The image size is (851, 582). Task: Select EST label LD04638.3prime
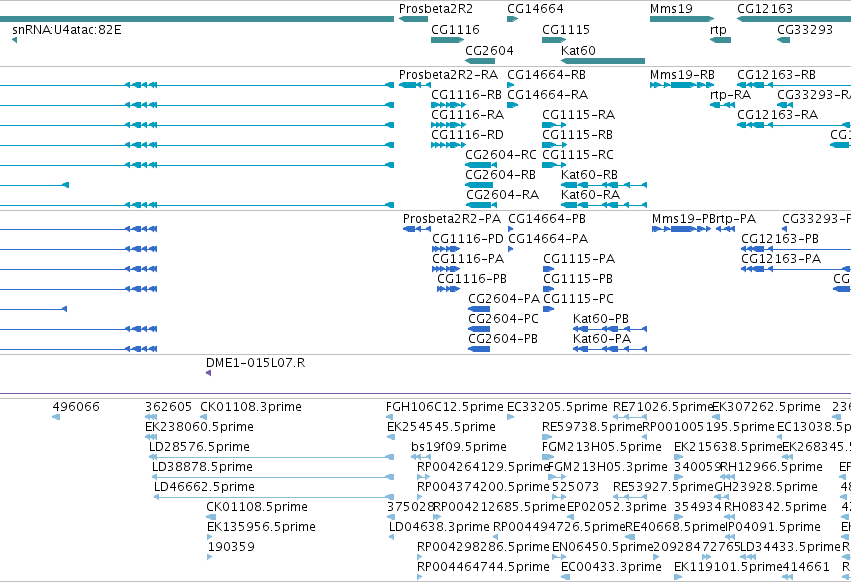[439, 527]
